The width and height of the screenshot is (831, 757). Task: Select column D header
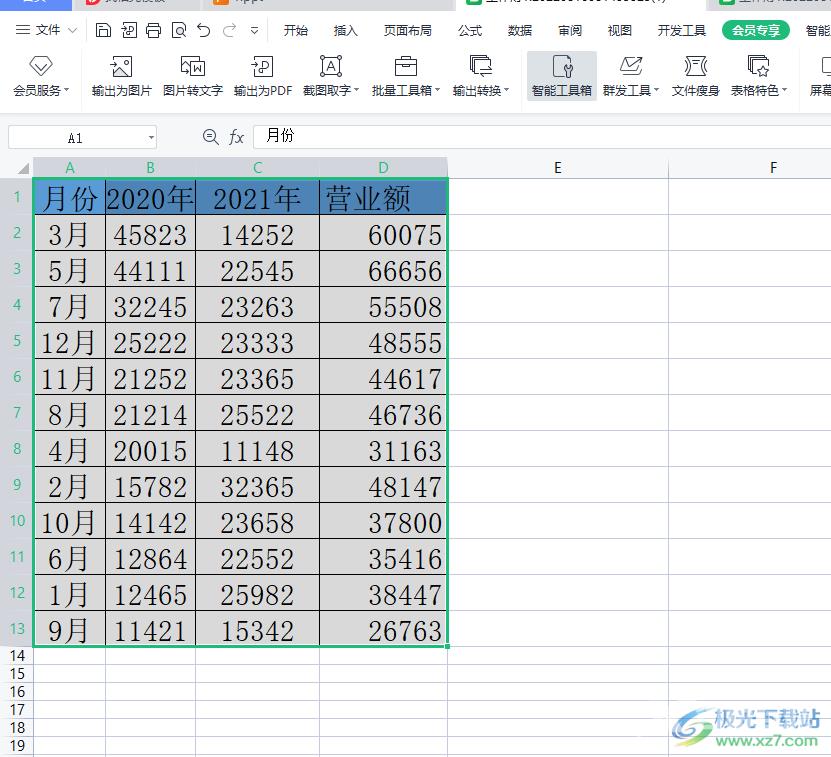point(384,168)
